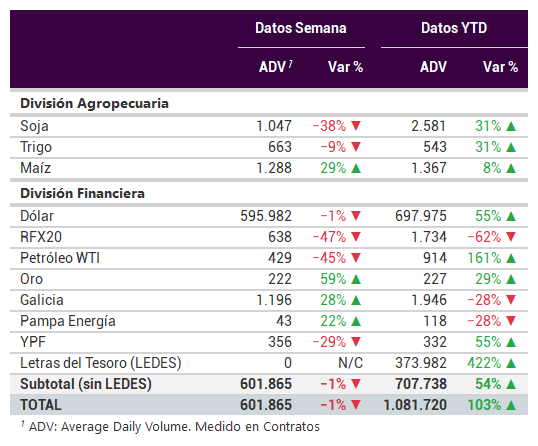This screenshot has height=446, width=538.
Task: Select the Datos Semana column header
Action: (x=301, y=28)
